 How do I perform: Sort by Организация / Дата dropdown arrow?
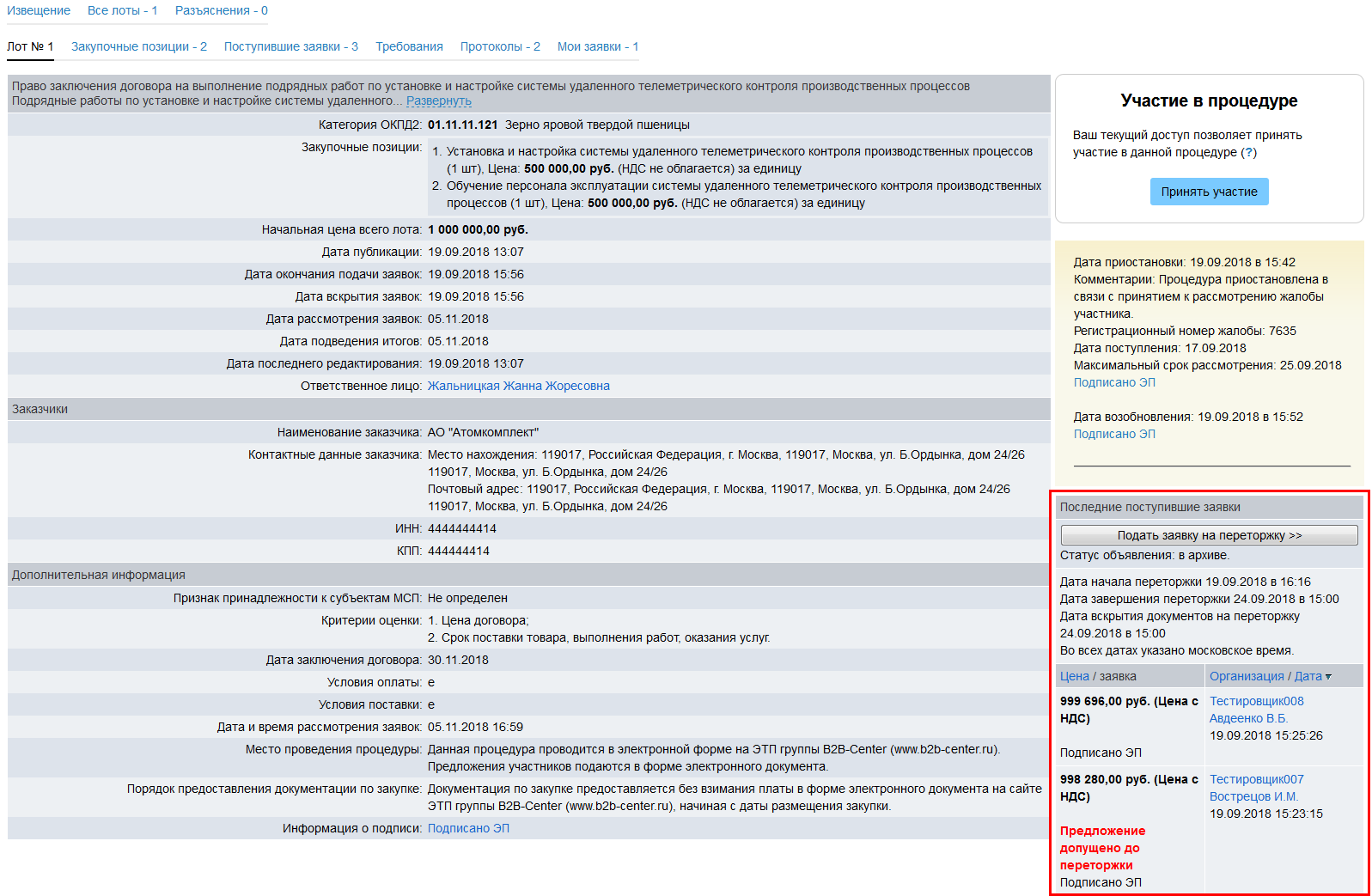[1328, 677]
